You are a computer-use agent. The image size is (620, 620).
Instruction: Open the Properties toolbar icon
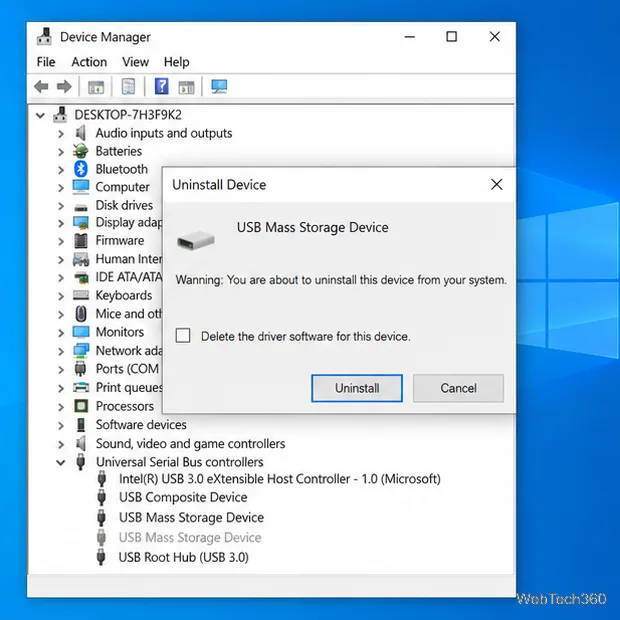[x=129, y=86]
